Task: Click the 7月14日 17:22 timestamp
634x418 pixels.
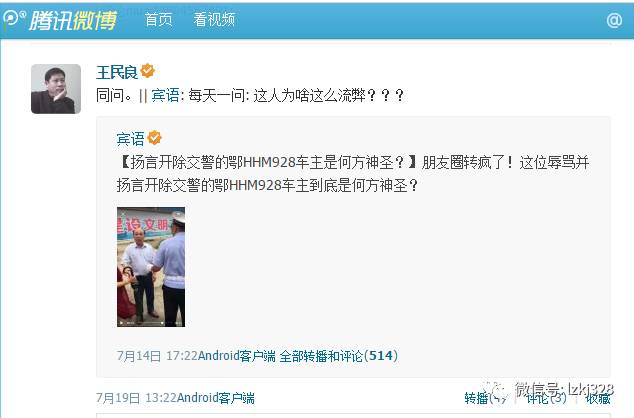Action: coord(157,356)
